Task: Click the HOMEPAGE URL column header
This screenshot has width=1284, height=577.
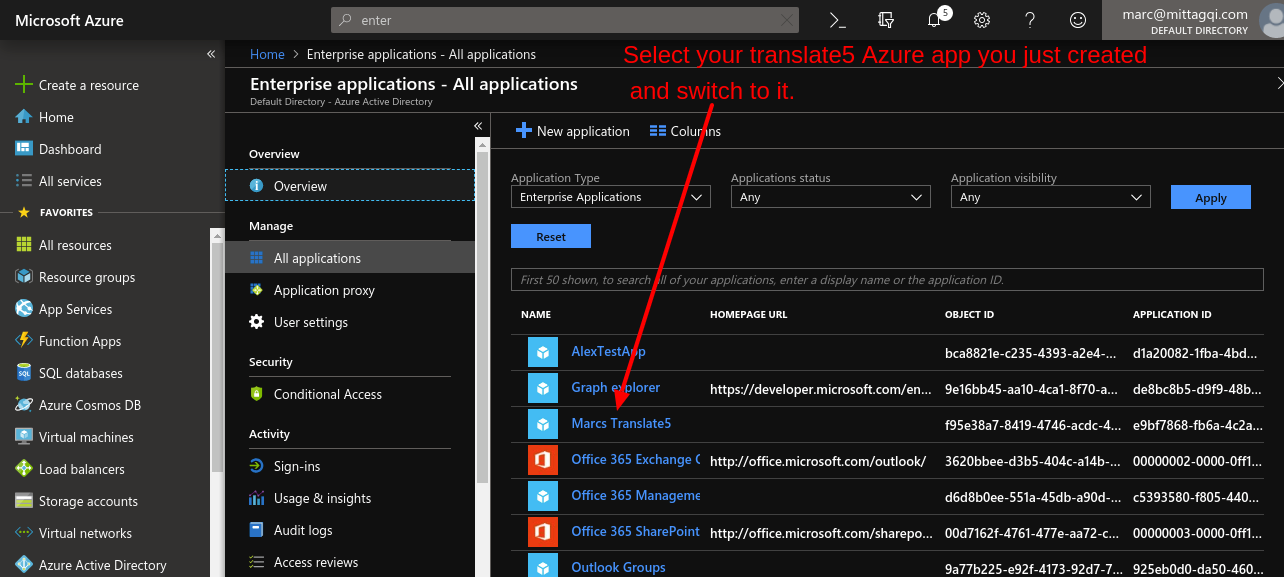Action: [x=748, y=314]
